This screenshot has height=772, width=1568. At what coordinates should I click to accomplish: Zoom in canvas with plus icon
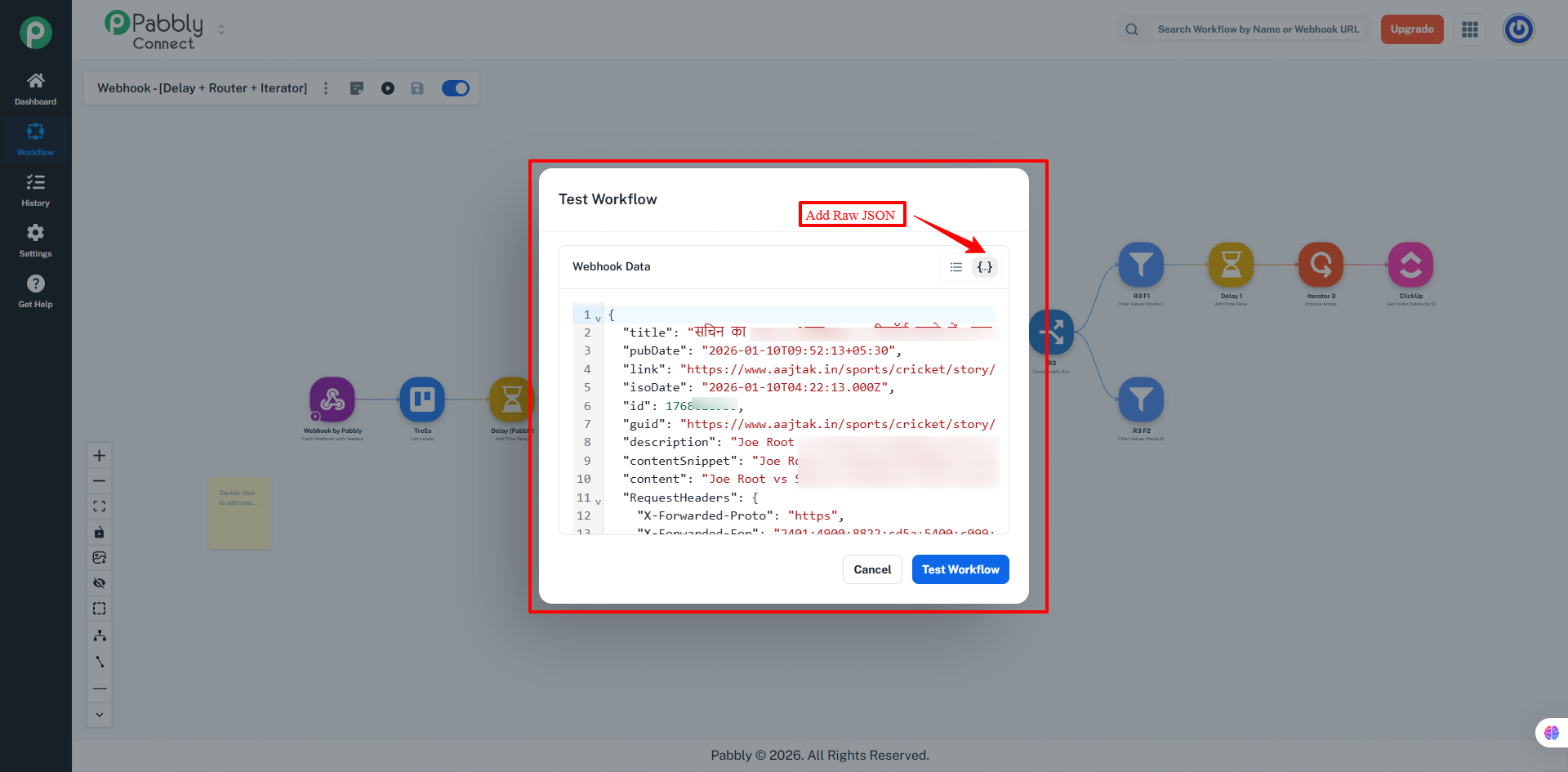(x=100, y=456)
